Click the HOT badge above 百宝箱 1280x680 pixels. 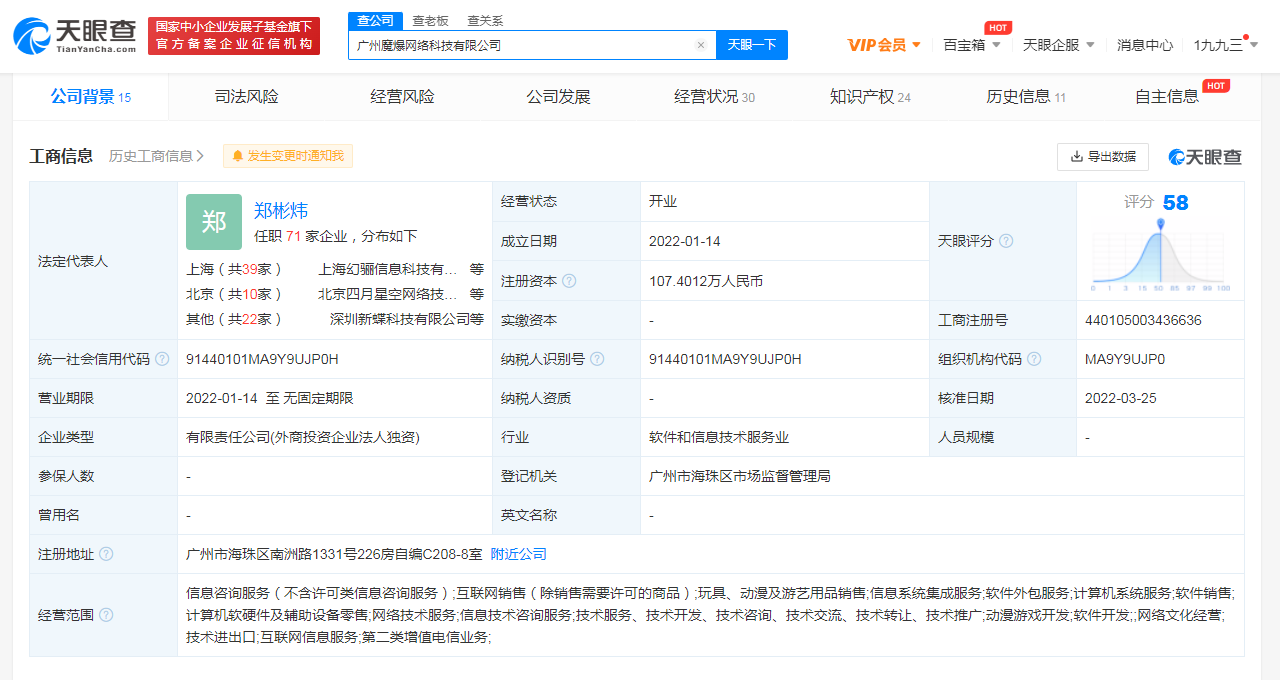pyautogui.click(x=997, y=28)
